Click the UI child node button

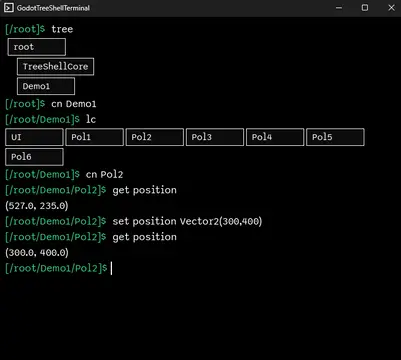click(x=34, y=137)
